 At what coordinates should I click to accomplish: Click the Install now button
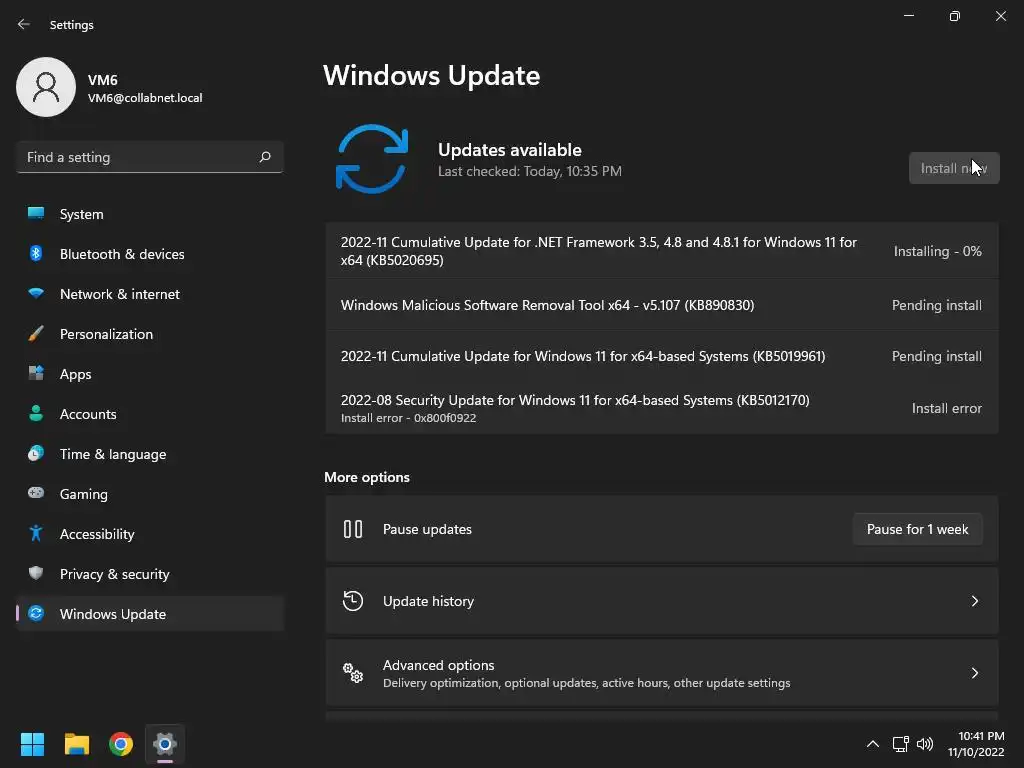click(954, 168)
